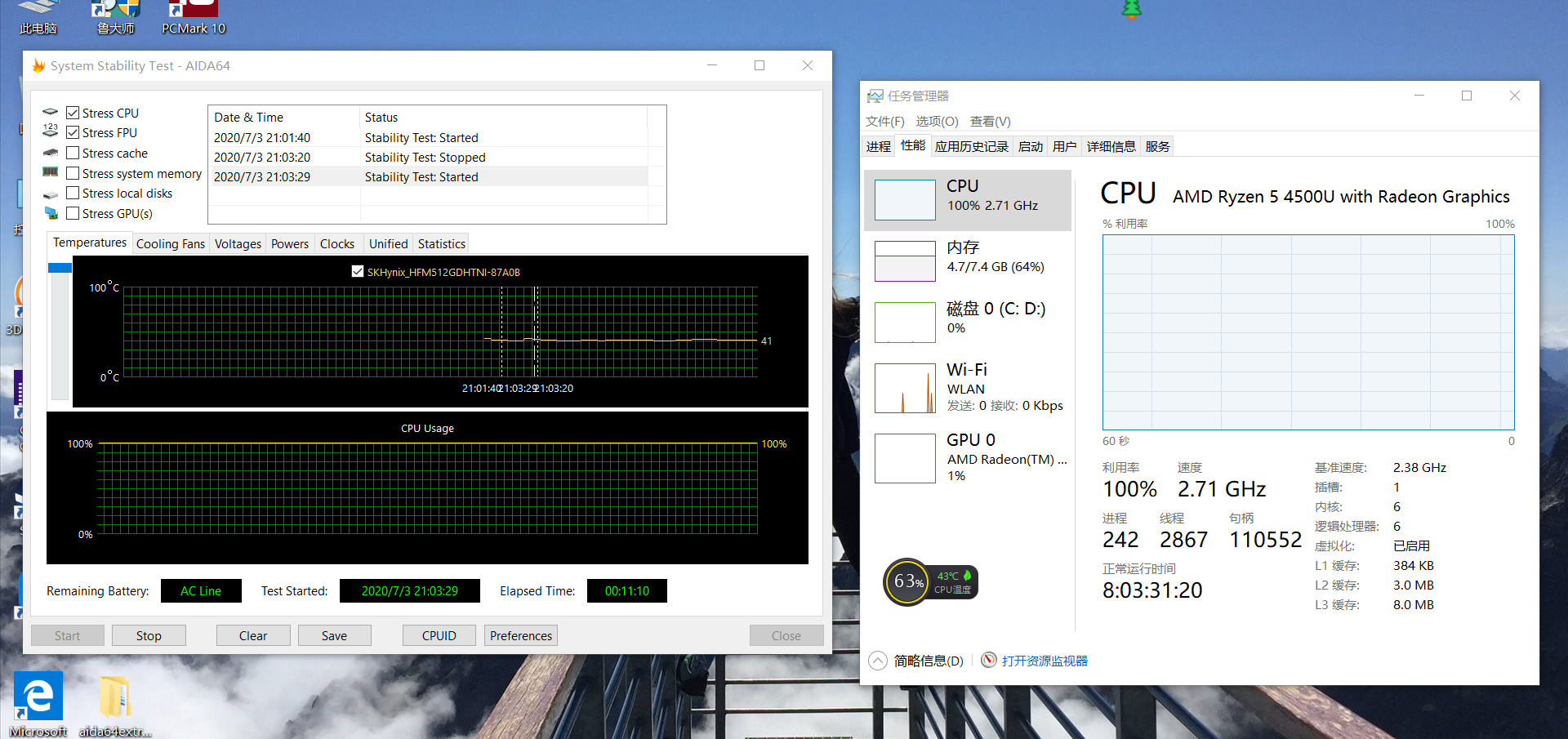Check the Stress cache option

pos(73,153)
